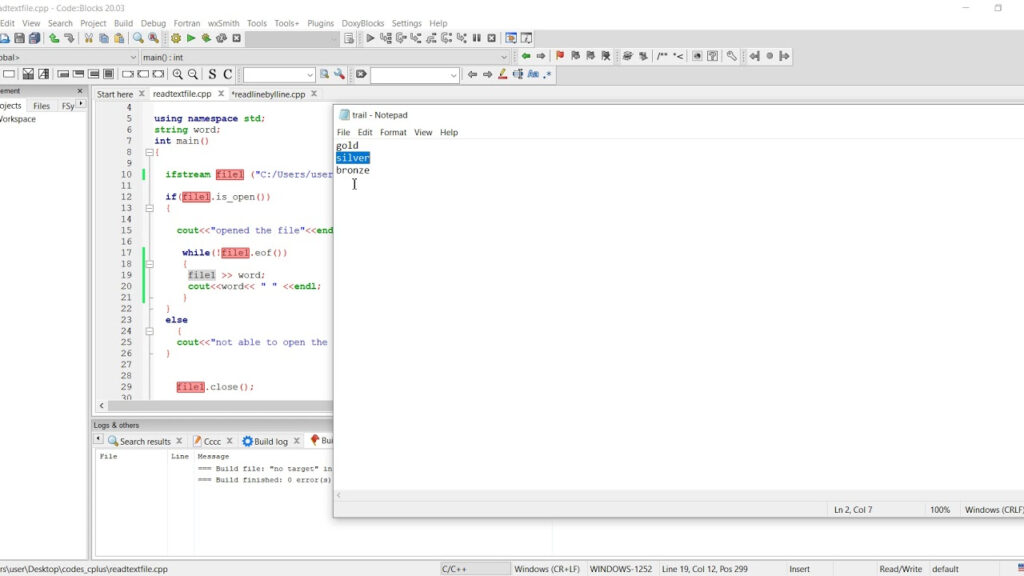Jump forward using right arrow icon
1024x576 pixels.
(541, 56)
